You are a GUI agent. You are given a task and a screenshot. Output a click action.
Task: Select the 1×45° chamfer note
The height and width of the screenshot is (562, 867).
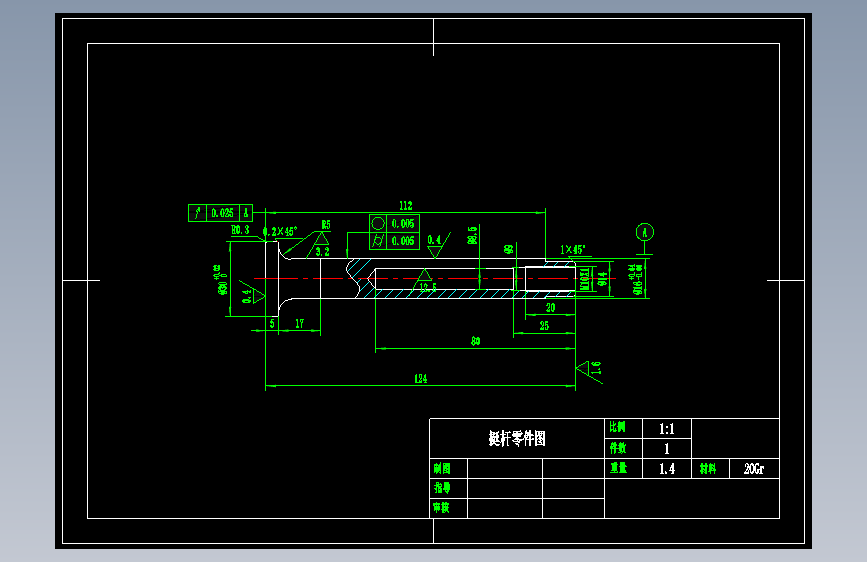(572, 250)
